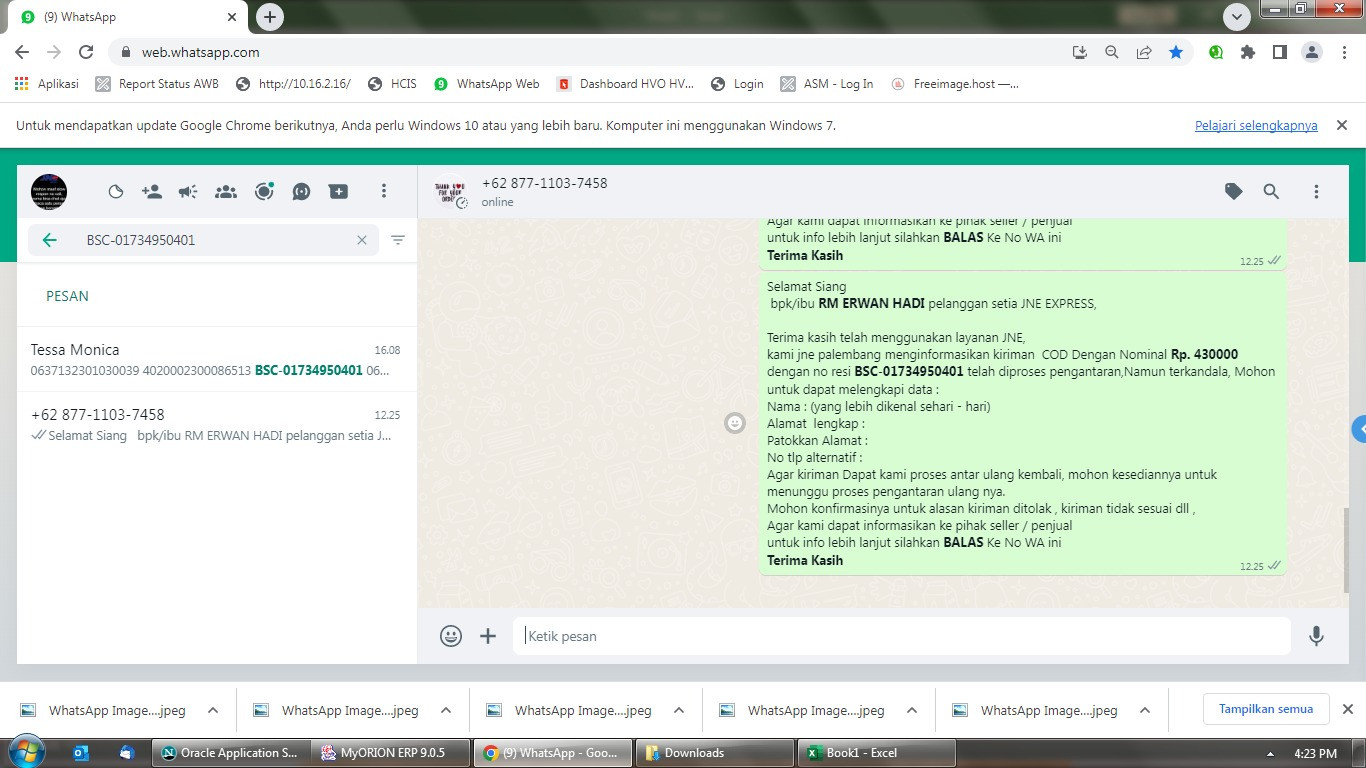The width and height of the screenshot is (1366, 768).
Task: Click the label tag icon in chat header
Action: click(x=1234, y=191)
